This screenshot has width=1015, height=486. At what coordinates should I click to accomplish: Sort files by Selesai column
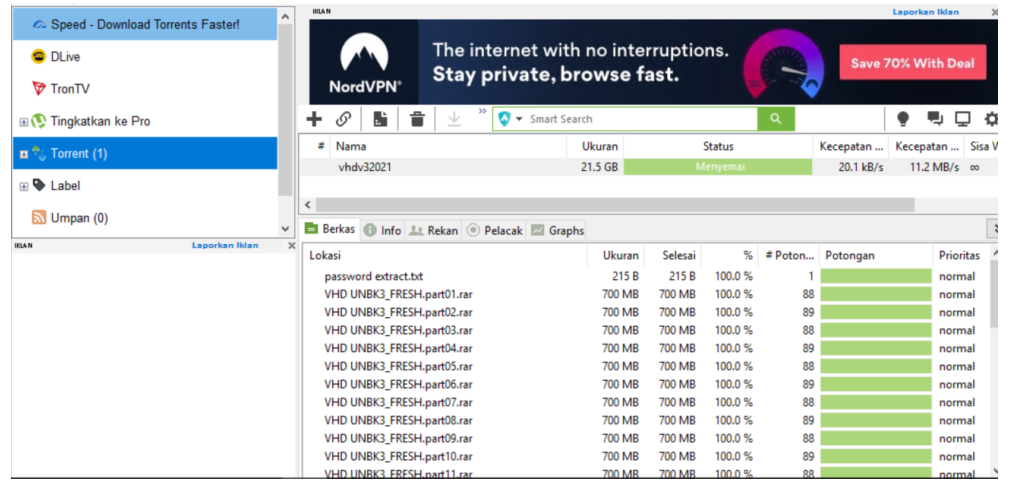pyautogui.click(x=673, y=255)
